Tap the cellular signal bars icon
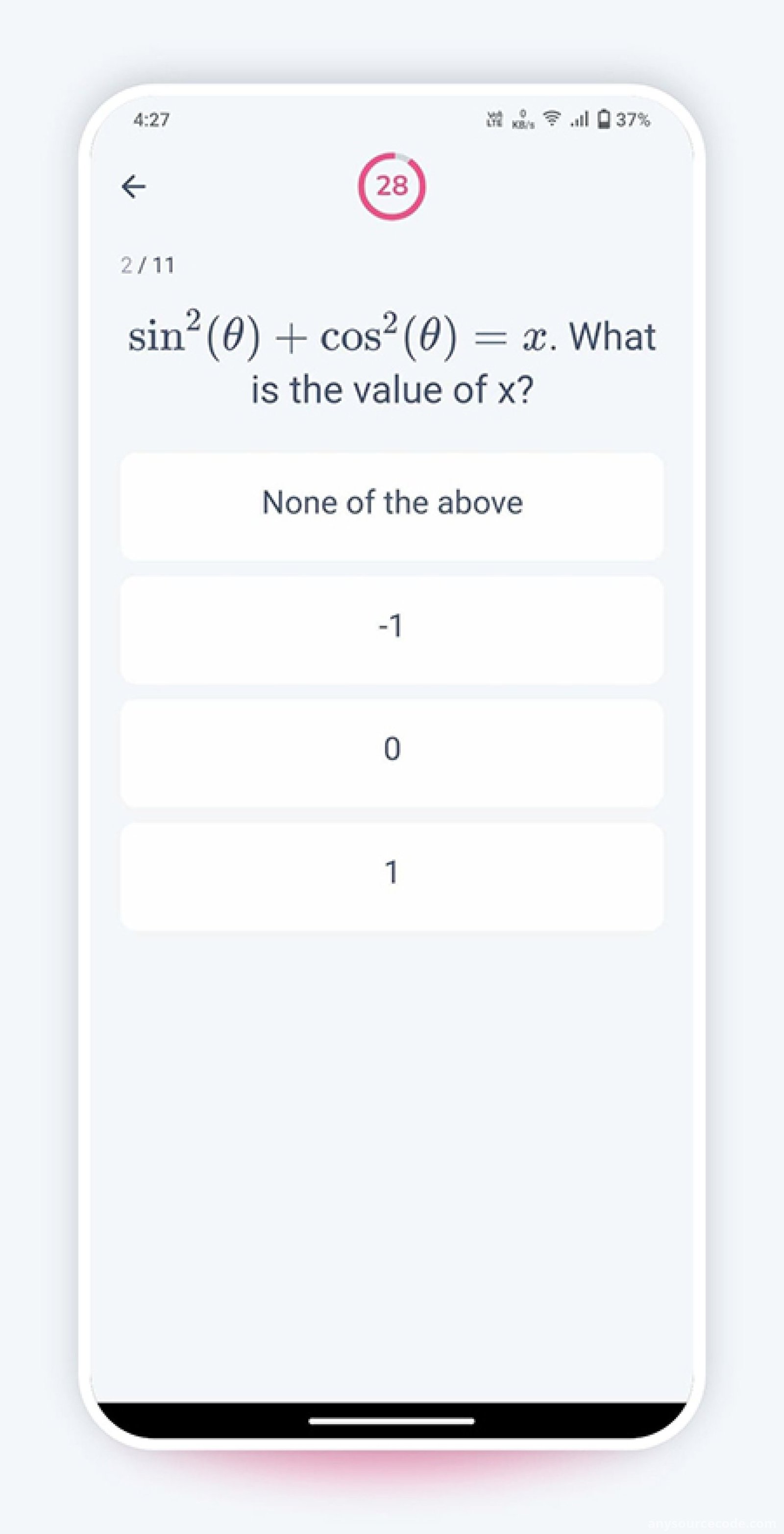The width and height of the screenshot is (784, 1534). click(x=579, y=119)
